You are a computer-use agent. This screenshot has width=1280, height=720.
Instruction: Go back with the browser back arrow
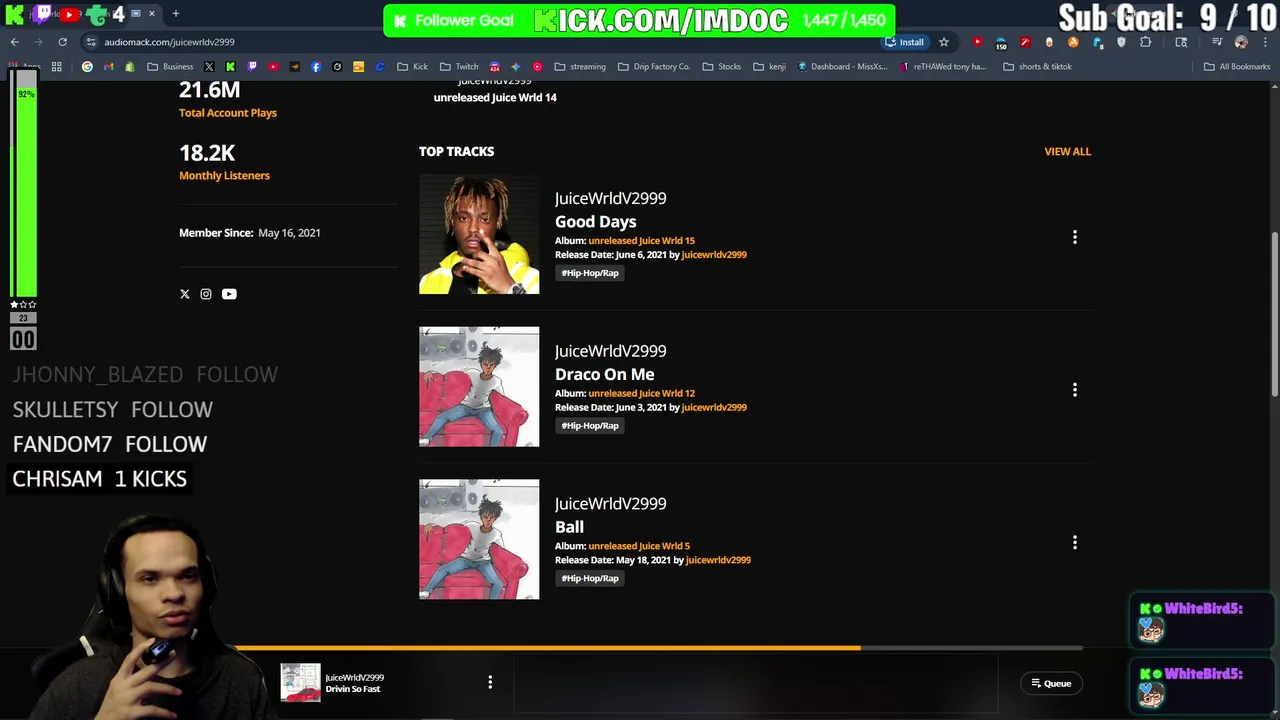point(14,42)
